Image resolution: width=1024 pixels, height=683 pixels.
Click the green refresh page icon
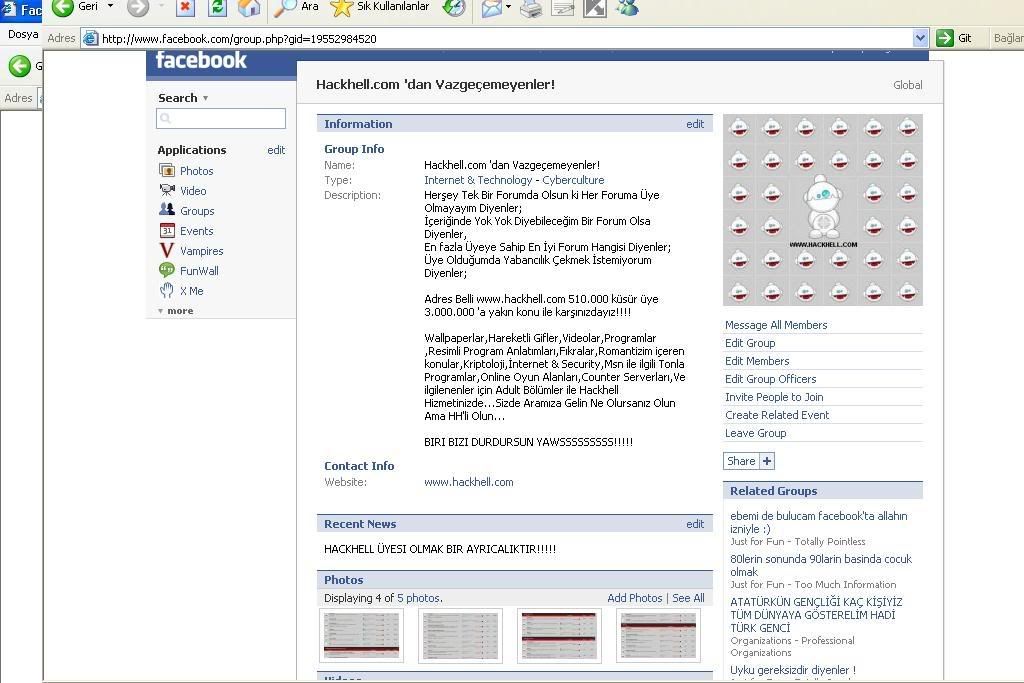coord(217,8)
